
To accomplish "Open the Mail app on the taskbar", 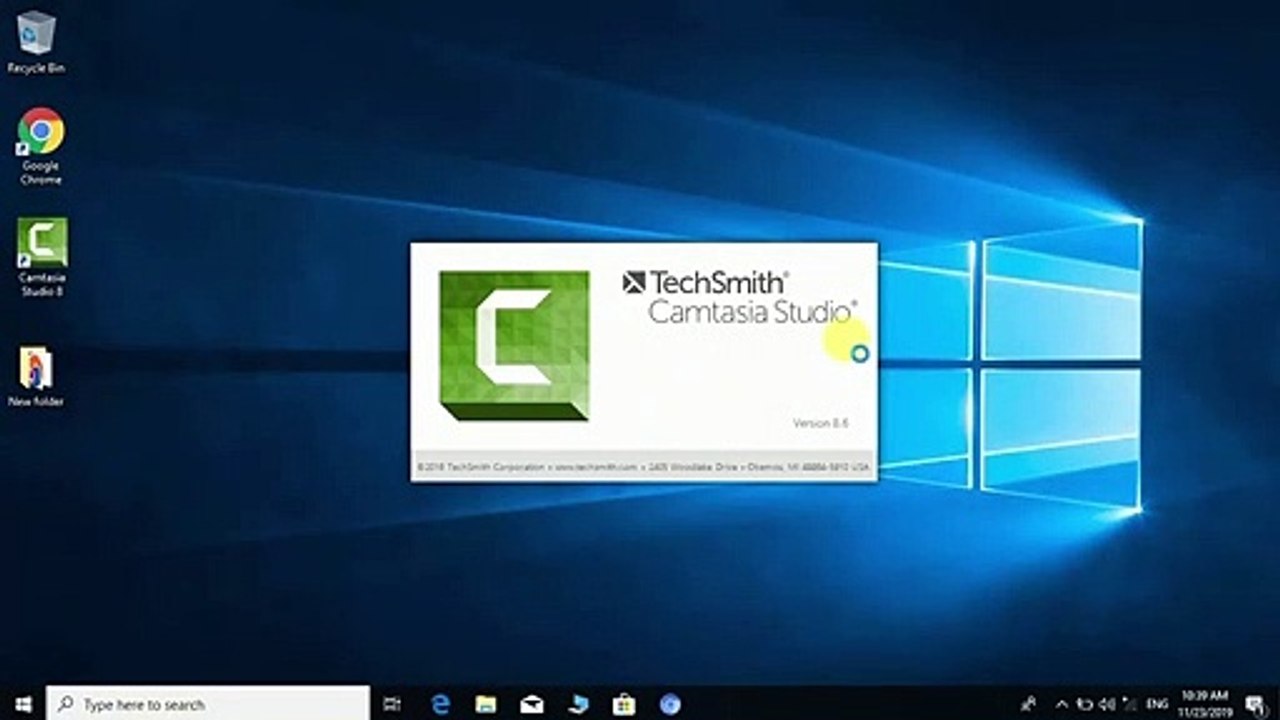I will pyautogui.click(x=532, y=704).
